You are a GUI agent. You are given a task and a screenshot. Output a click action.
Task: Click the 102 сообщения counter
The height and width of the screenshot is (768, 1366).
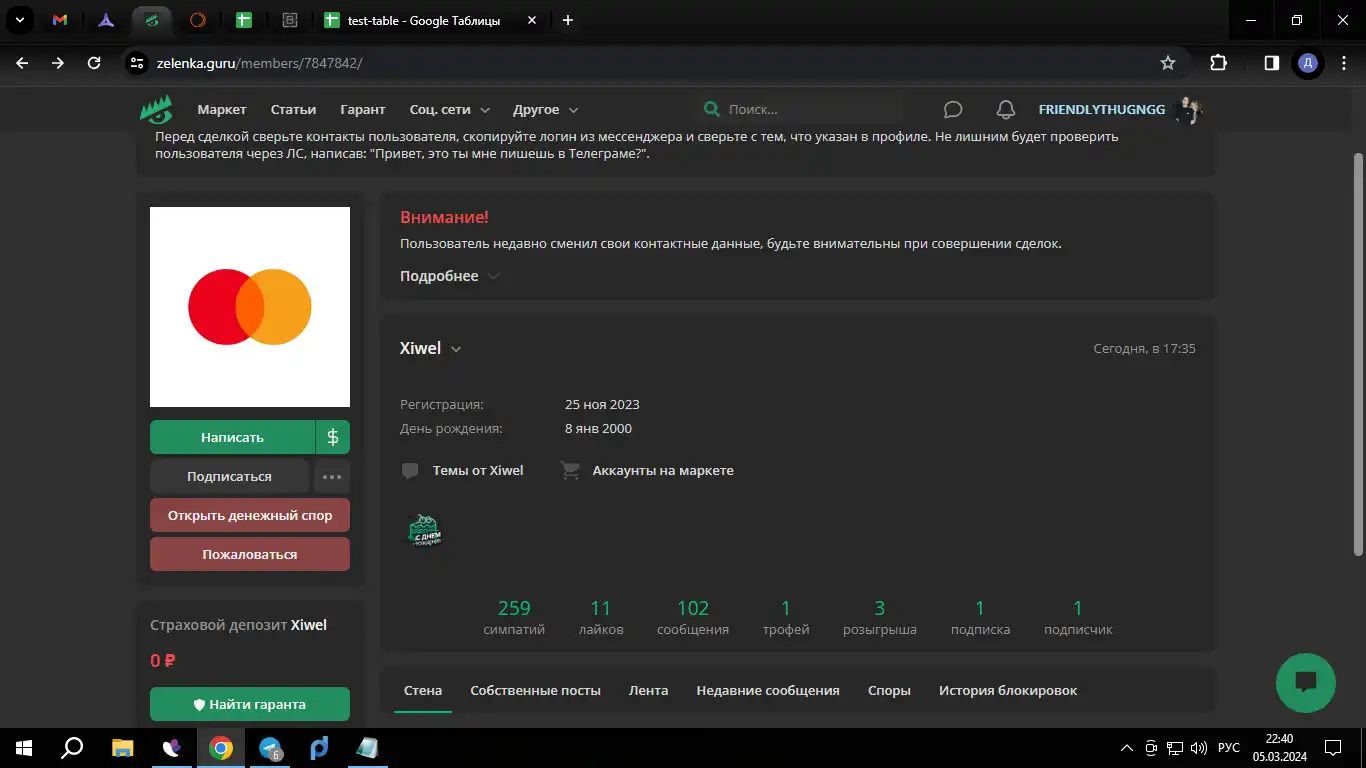(693, 618)
